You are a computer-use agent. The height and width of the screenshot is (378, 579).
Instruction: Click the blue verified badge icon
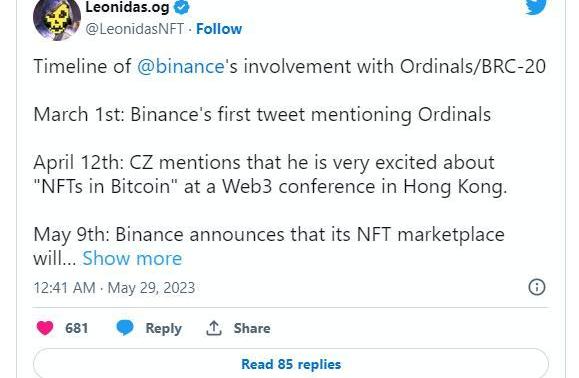tap(181, 7)
